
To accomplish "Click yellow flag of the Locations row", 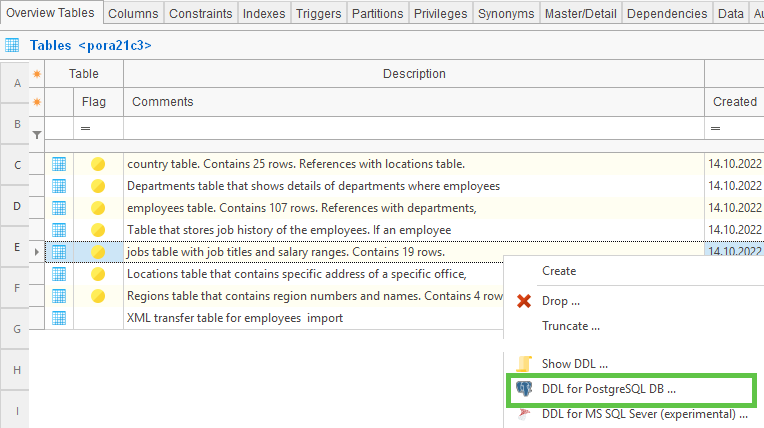I will pos(98,274).
